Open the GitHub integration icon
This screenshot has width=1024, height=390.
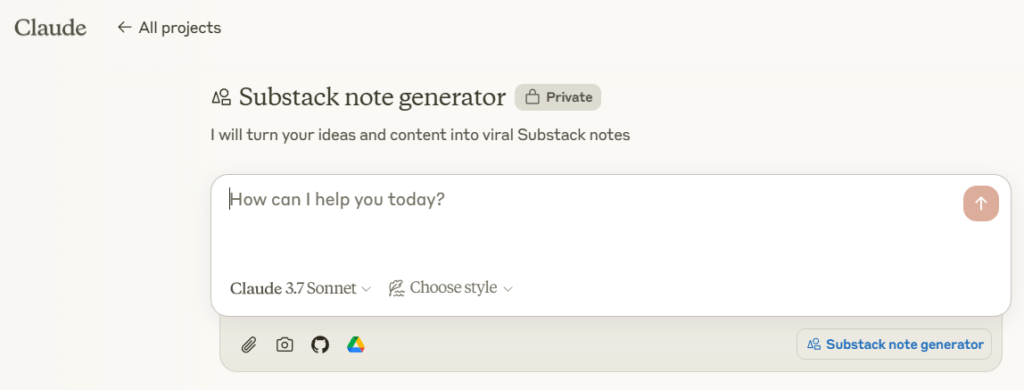tap(320, 344)
